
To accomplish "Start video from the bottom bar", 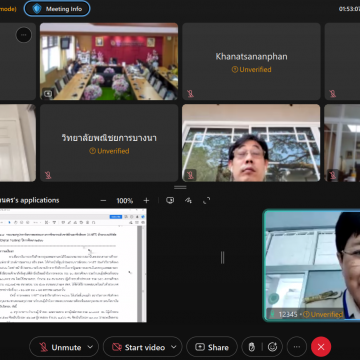I will 139,347.
